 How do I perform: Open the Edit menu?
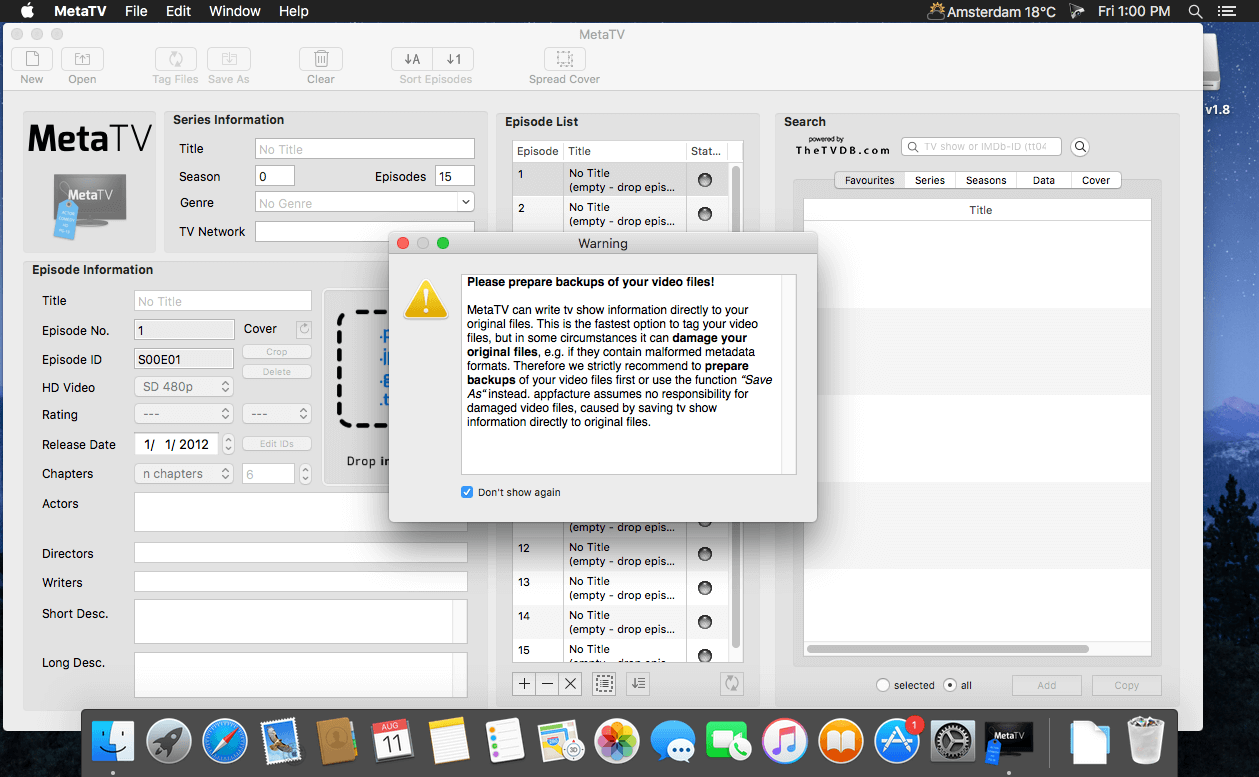(x=178, y=11)
